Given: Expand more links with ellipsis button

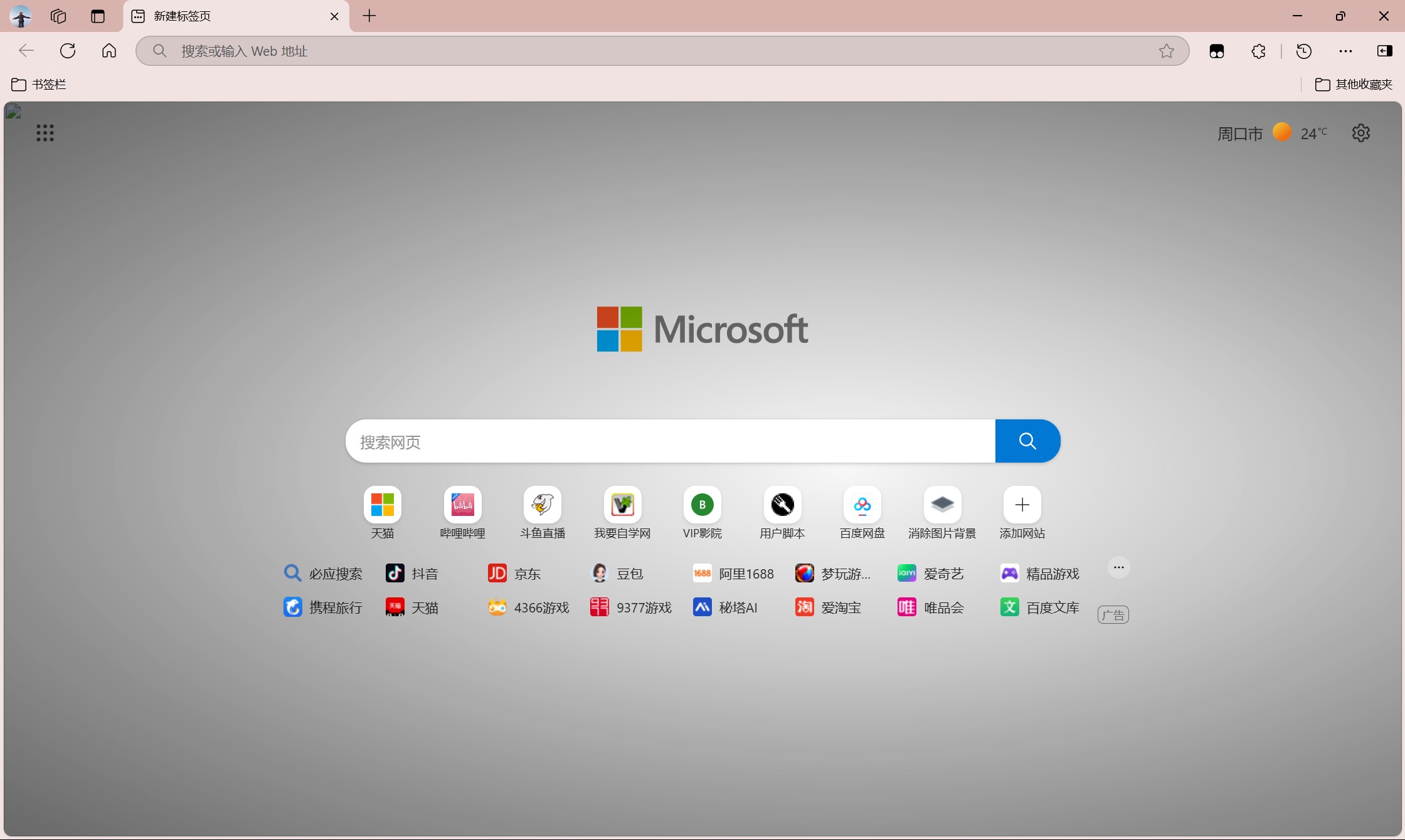Looking at the screenshot, I should point(1118,567).
